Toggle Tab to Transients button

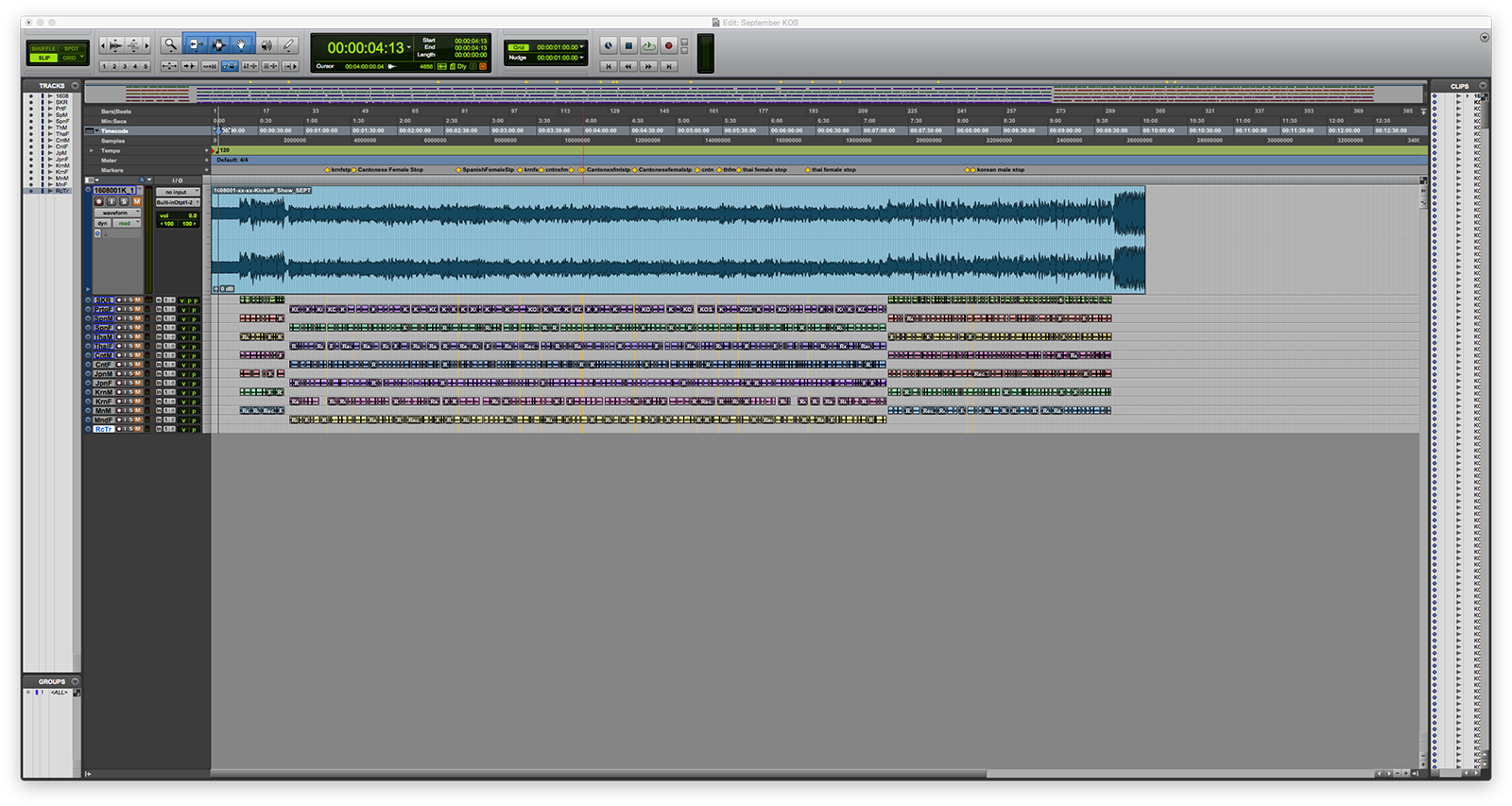pyautogui.click(x=189, y=66)
